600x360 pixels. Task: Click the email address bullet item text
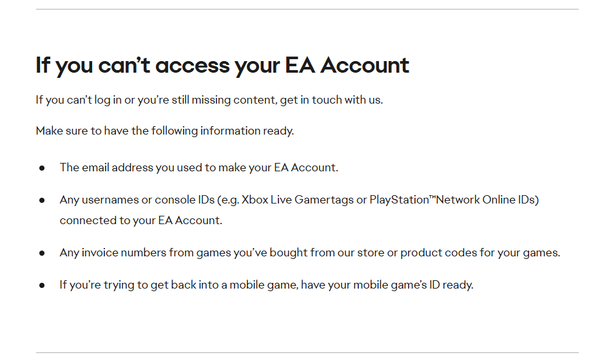pos(199,168)
